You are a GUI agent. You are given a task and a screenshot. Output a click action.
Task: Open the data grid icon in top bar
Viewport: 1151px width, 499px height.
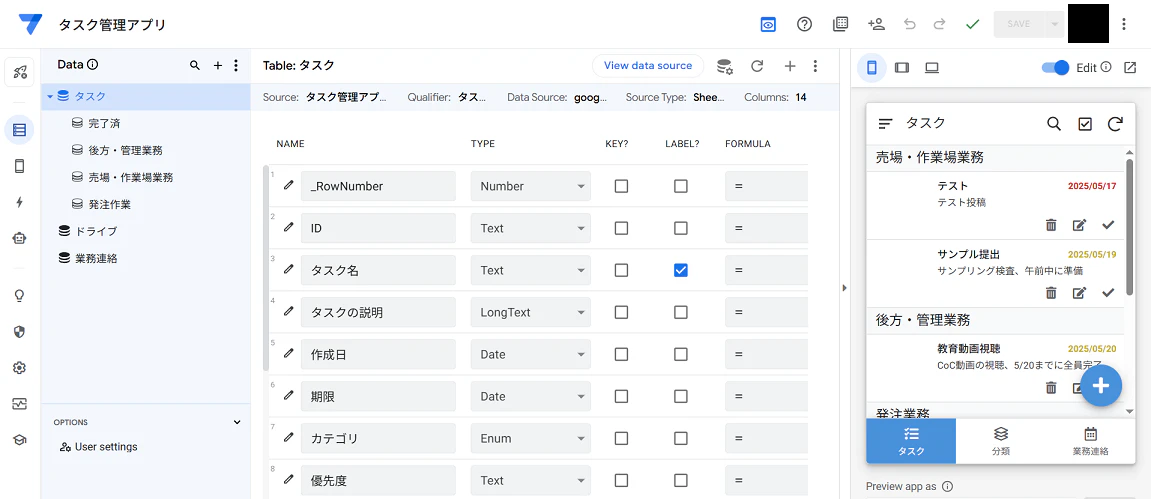[840, 24]
